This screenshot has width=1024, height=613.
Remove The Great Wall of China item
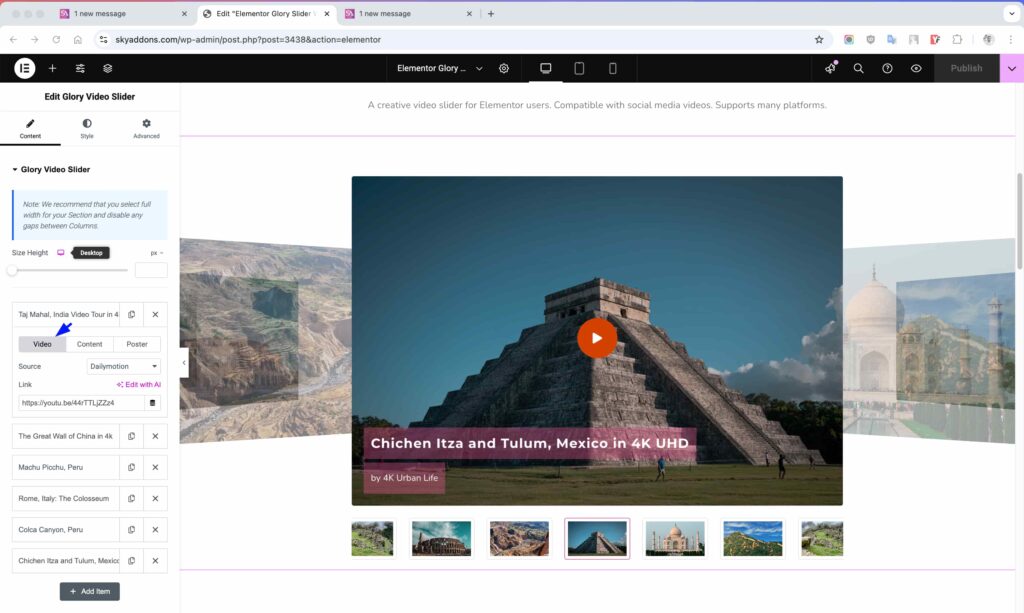(155, 436)
